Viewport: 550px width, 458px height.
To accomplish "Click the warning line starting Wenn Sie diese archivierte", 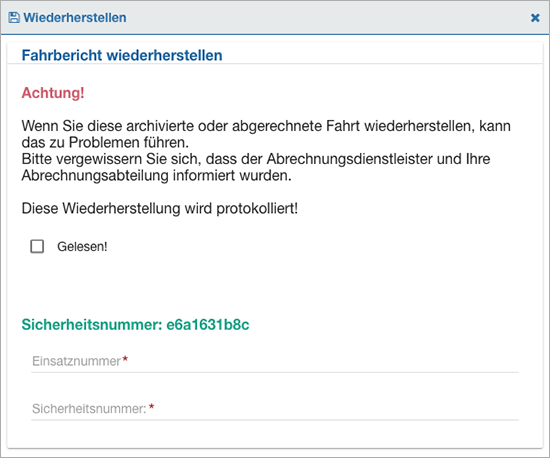I will point(266,126).
